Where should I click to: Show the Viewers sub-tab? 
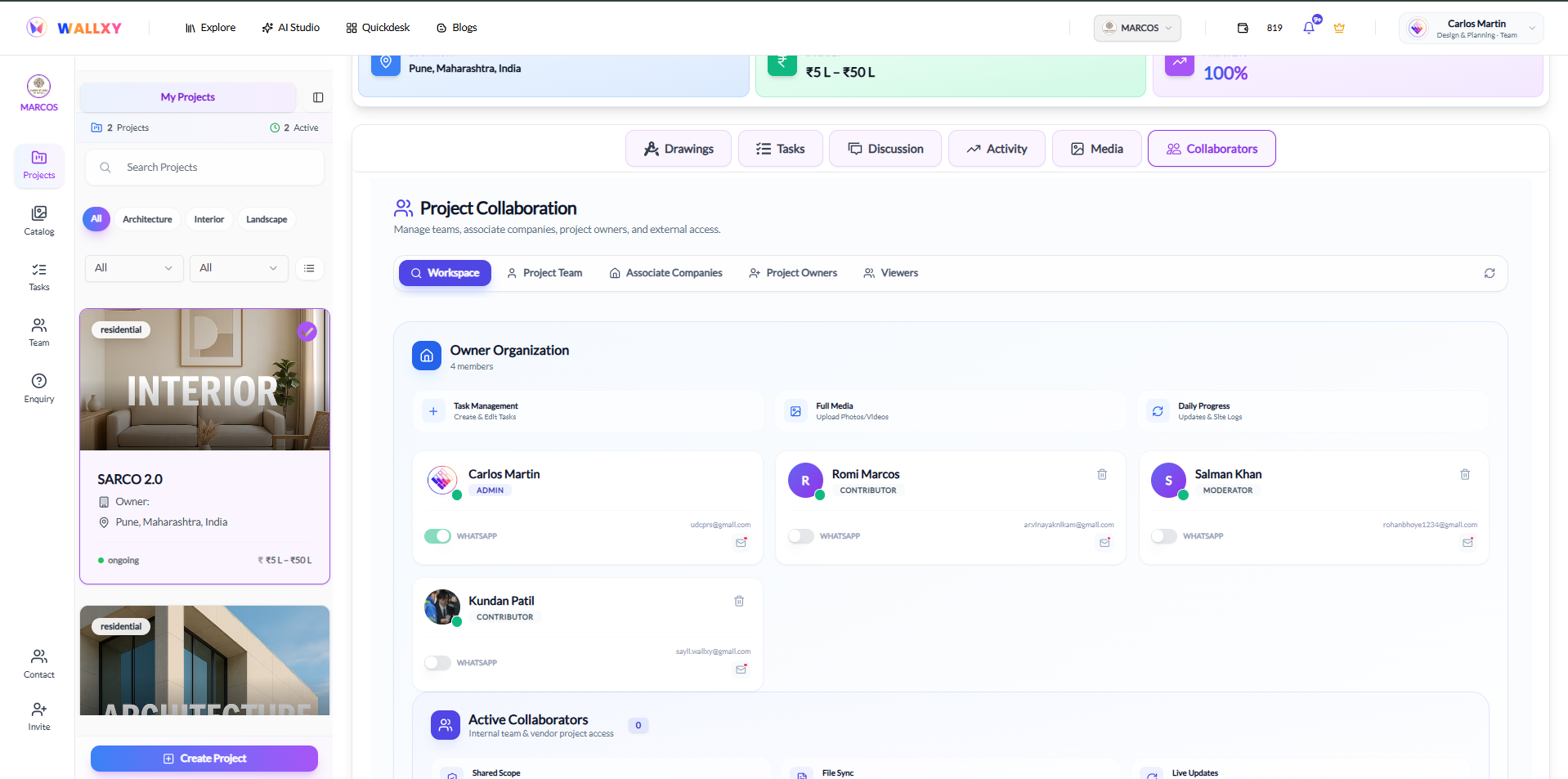[891, 273]
